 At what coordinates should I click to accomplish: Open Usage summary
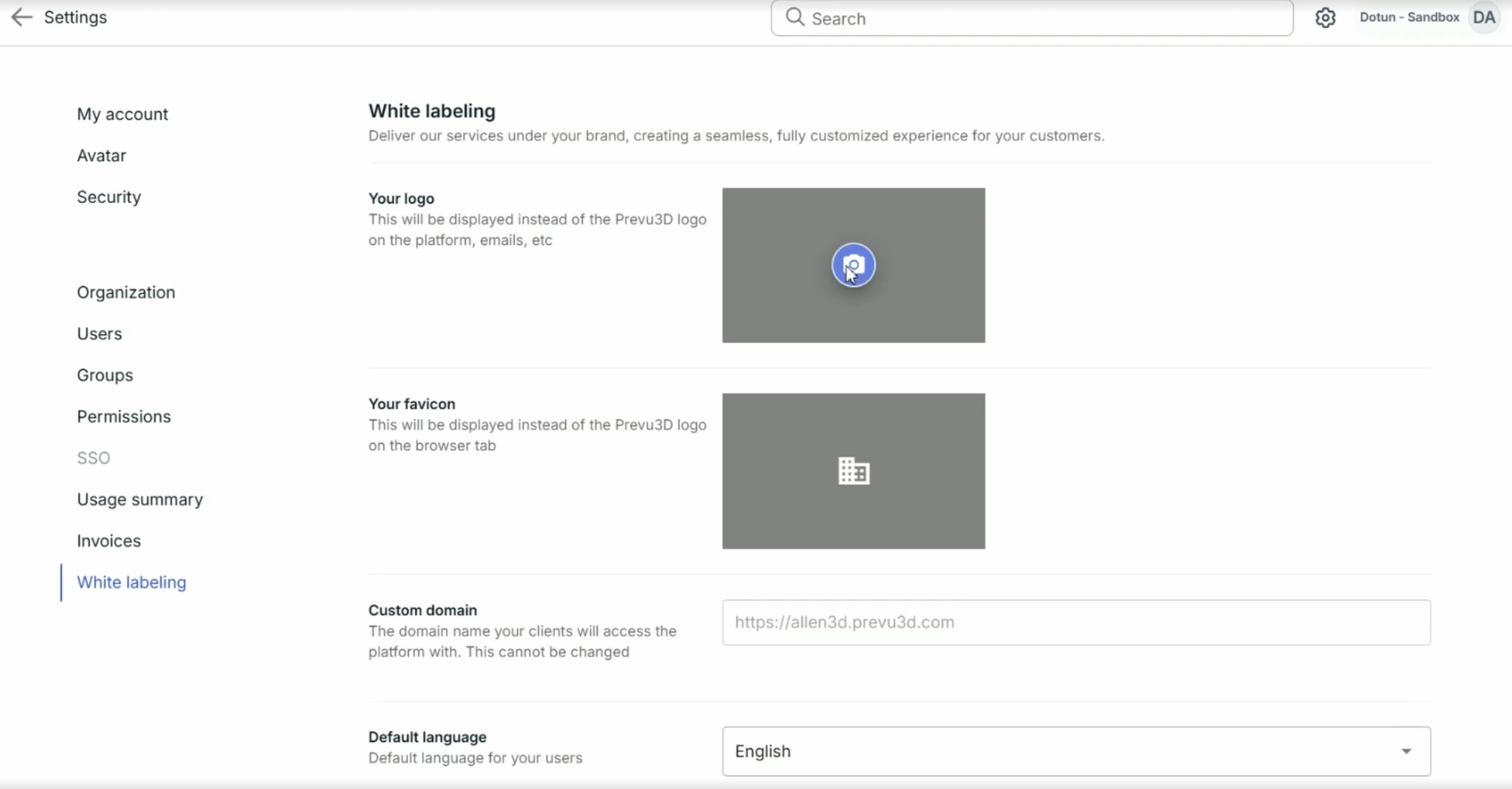click(139, 499)
